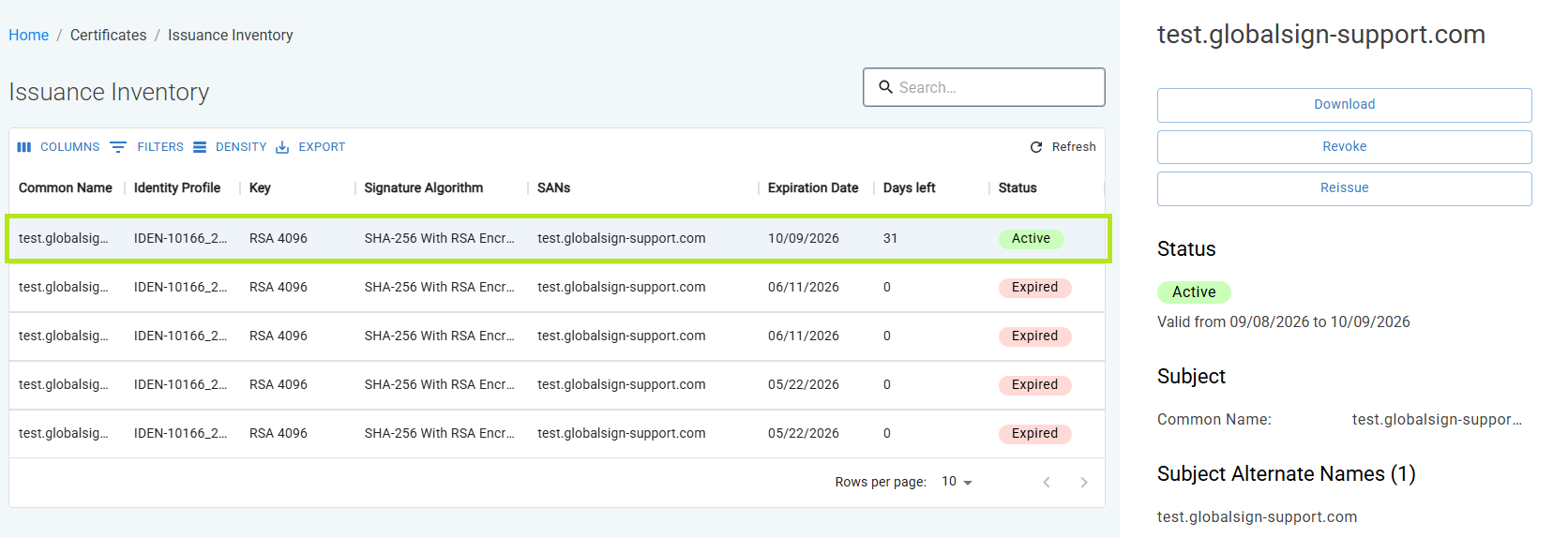Sort by SANs column header
Viewport: 1568px width, 538px height.
click(554, 187)
